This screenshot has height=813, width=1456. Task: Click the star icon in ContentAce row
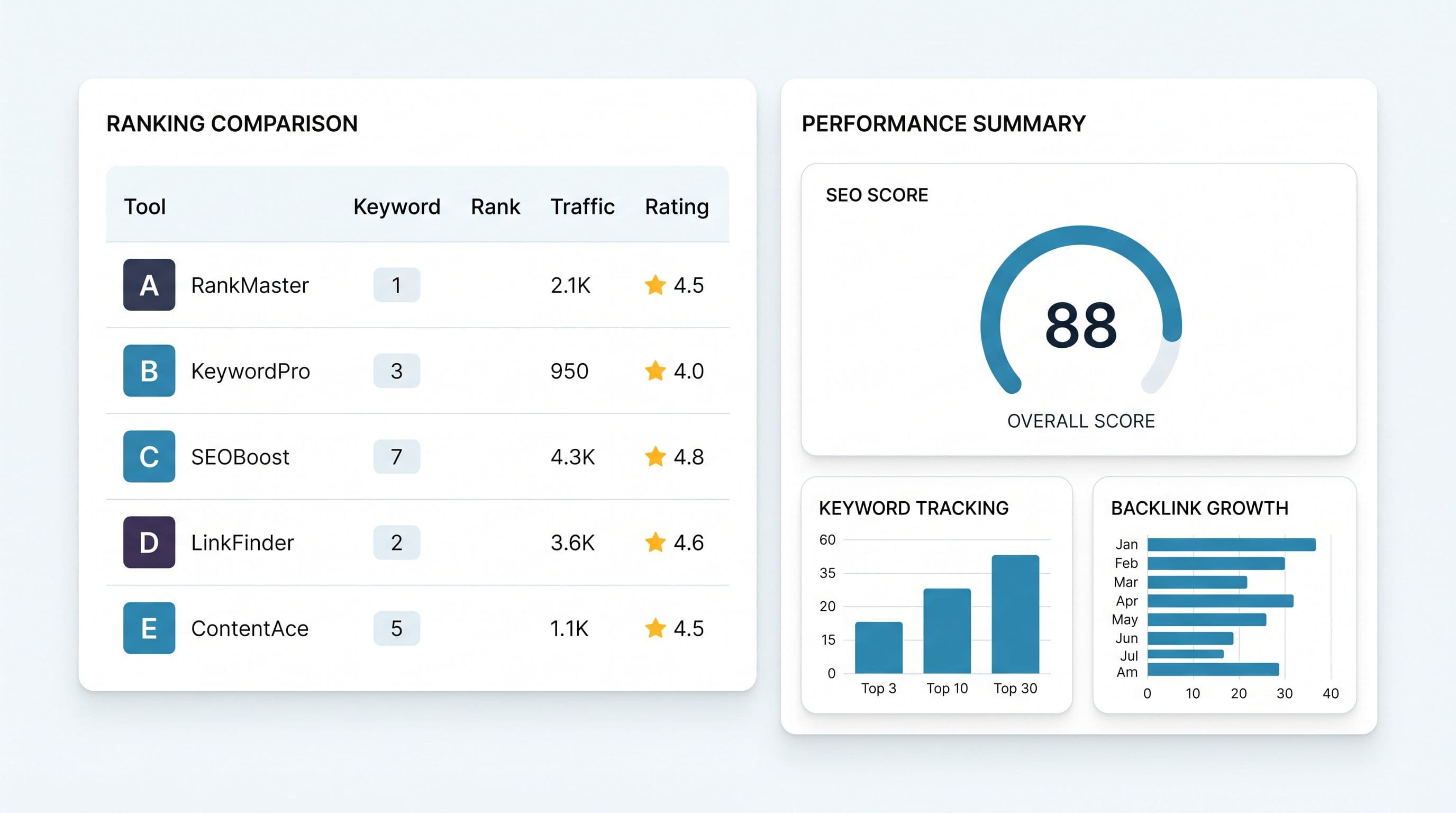coord(655,628)
